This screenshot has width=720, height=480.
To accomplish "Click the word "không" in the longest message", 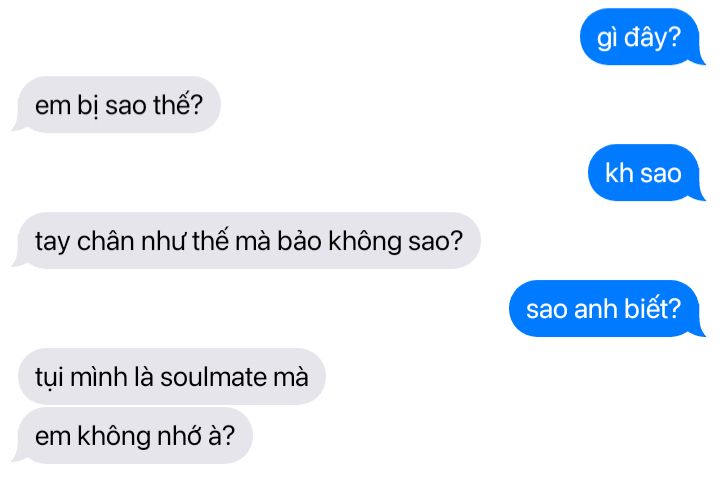I will (x=365, y=242).
